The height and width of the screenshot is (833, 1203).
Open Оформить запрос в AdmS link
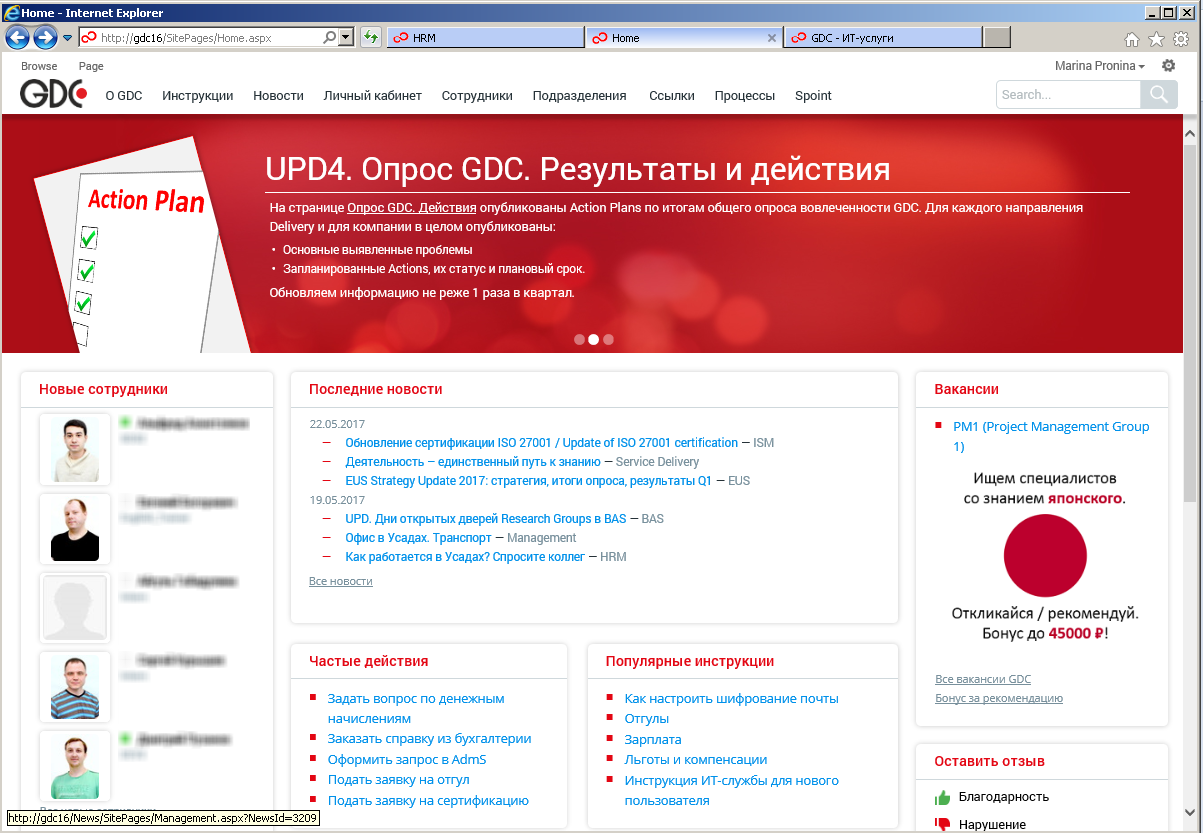pyautogui.click(x=407, y=759)
